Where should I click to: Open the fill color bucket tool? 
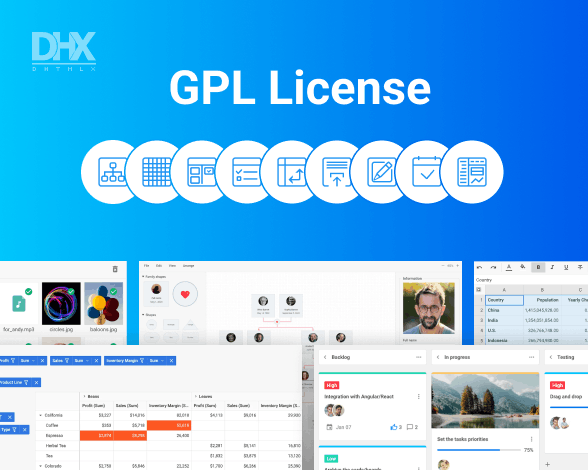523,267
